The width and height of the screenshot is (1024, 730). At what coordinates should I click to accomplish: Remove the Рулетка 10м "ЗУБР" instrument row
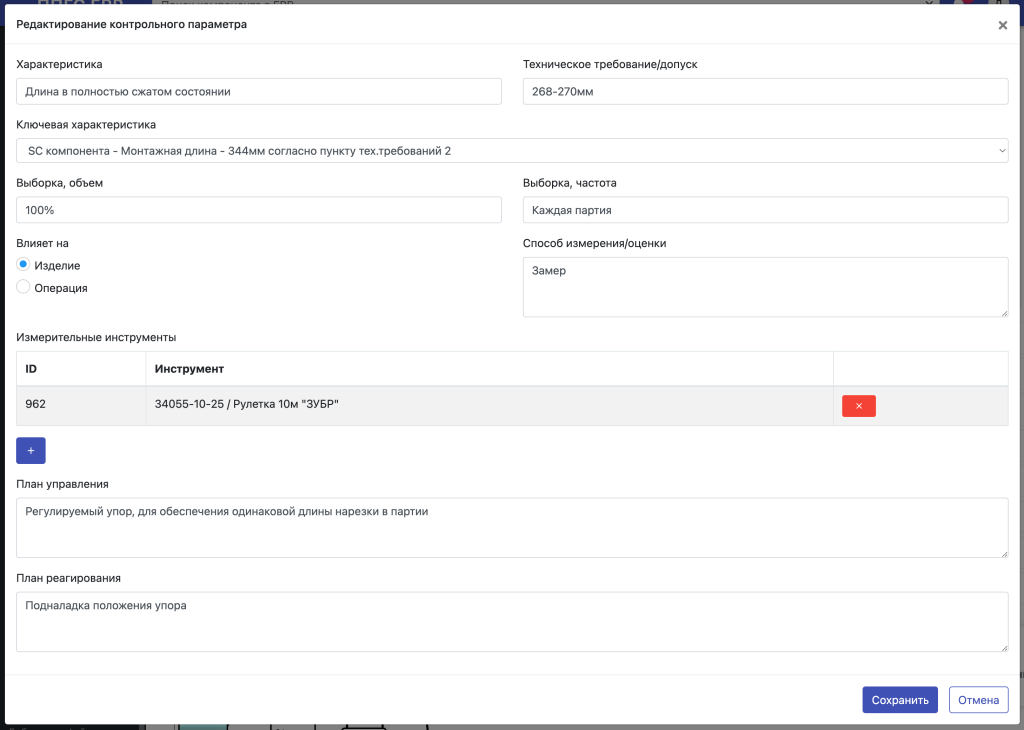[x=859, y=406]
